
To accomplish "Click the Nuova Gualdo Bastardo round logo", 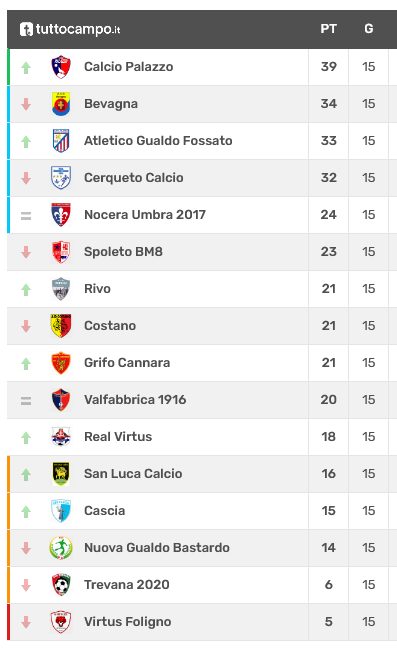I will pos(61,548).
